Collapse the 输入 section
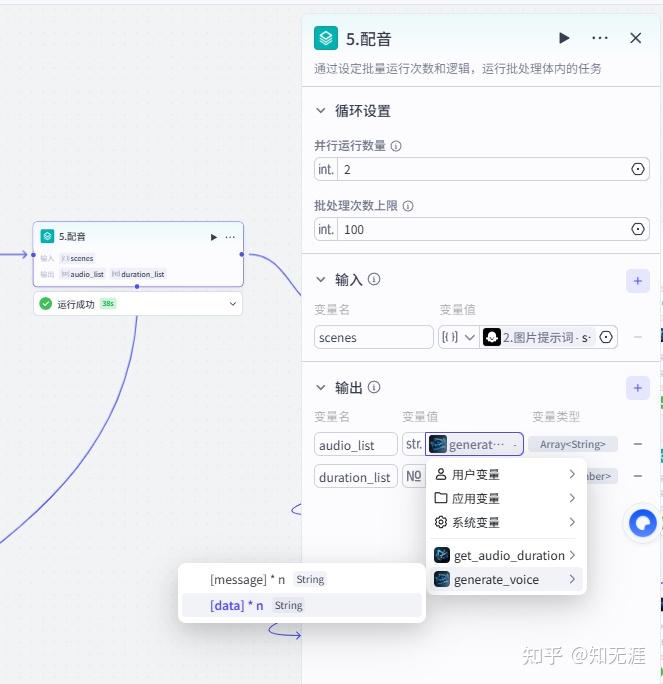Viewport: 663px width, 684px height. pos(321,280)
